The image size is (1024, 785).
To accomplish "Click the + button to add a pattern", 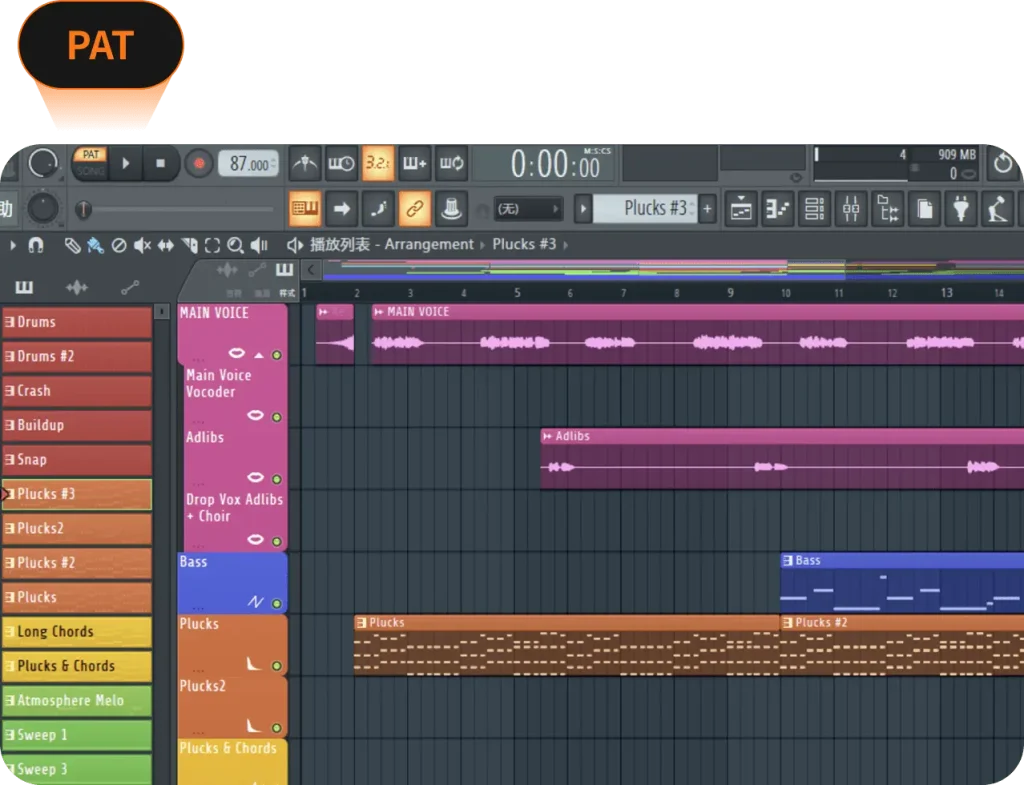I will click(707, 208).
